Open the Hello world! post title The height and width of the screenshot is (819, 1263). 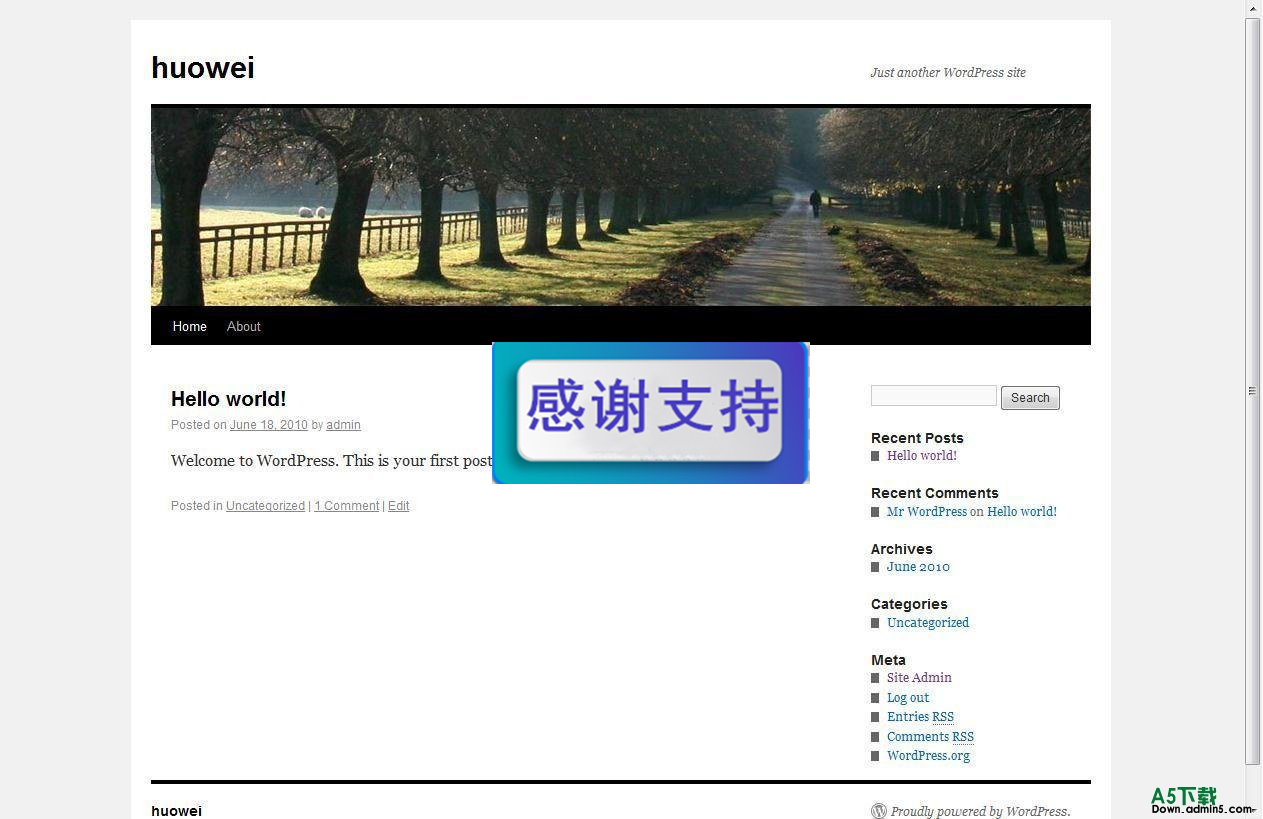(229, 399)
